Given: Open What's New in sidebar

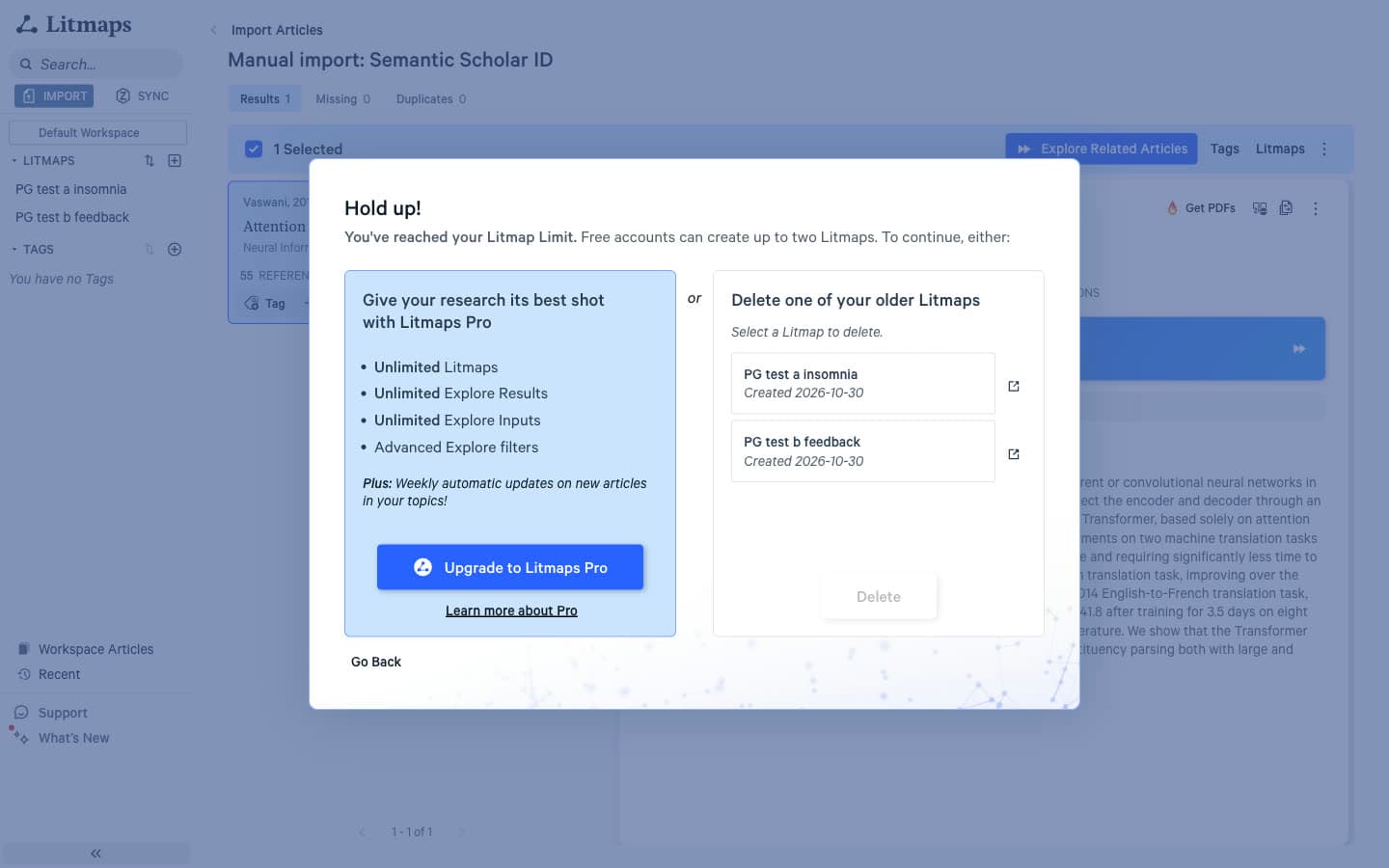Looking at the screenshot, I should coord(73,738).
